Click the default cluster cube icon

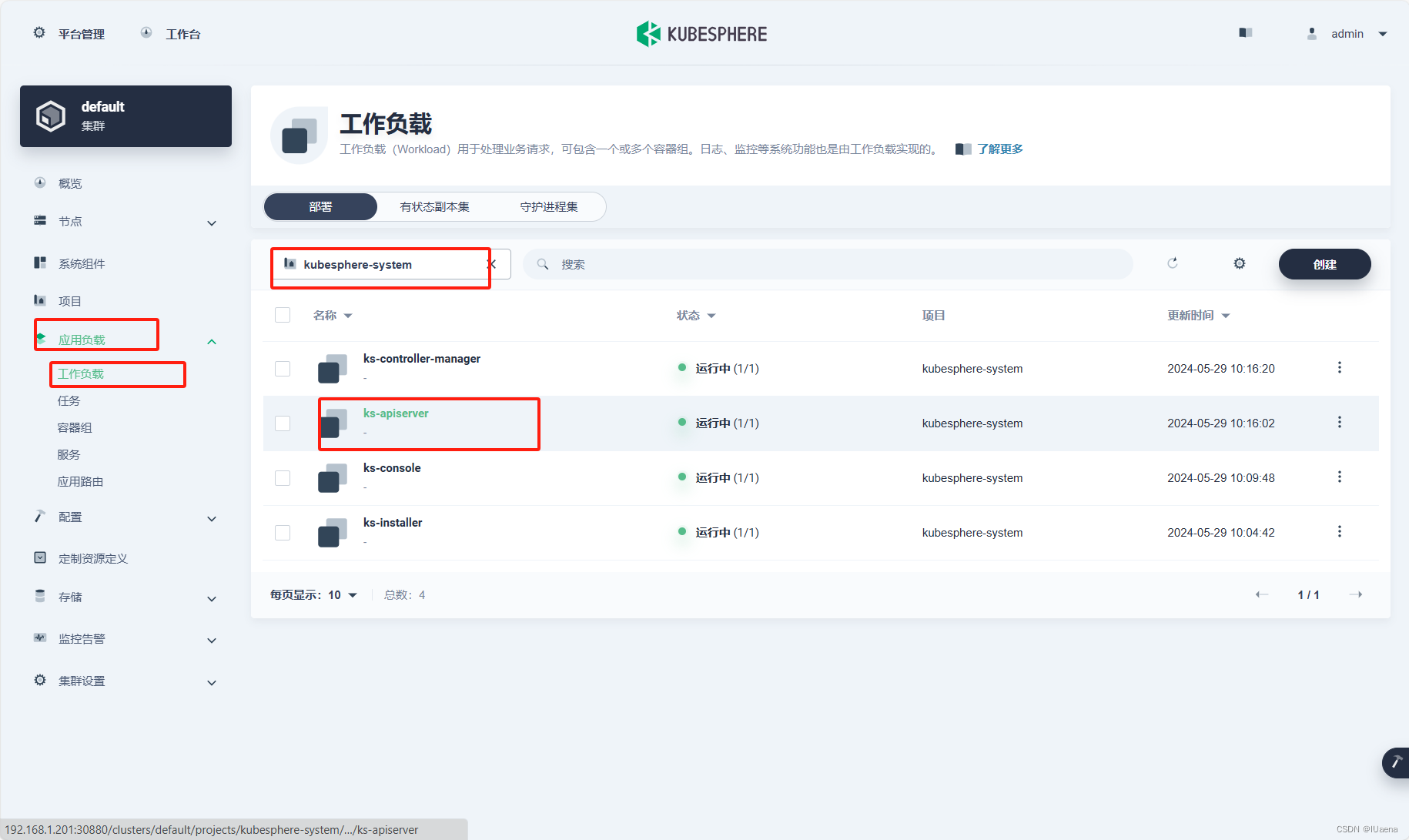click(51, 116)
